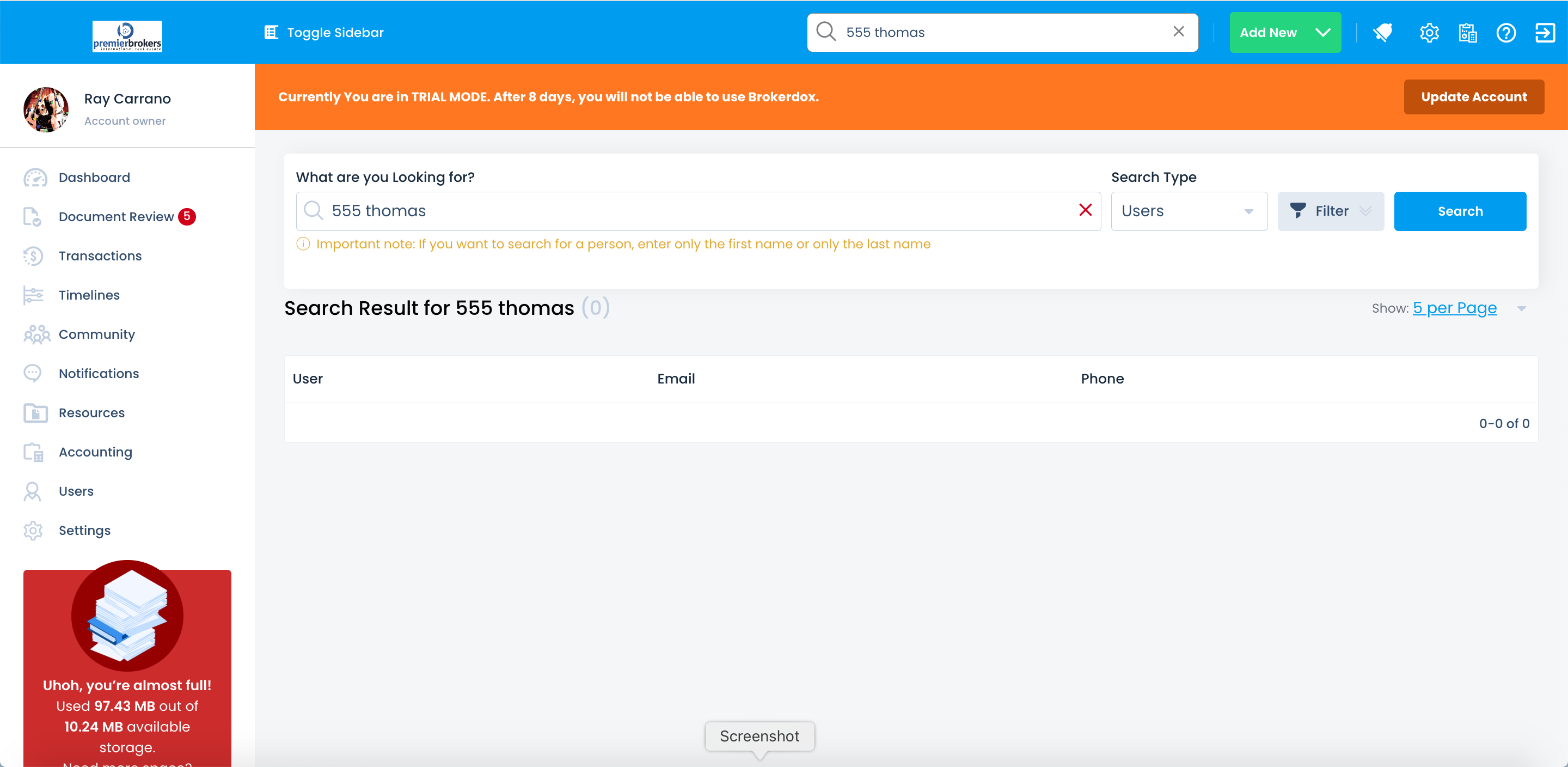Click Ray Carrano's profile avatar
Image resolution: width=1568 pixels, height=767 pixels.
(46, 109)
